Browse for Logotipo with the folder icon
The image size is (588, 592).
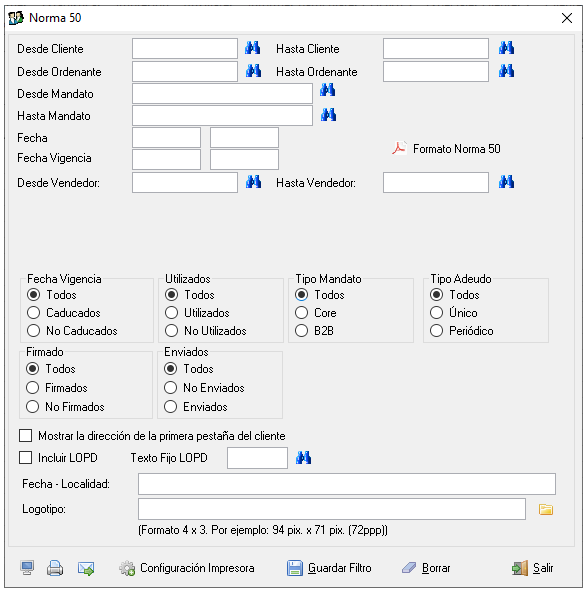click(546, 509)
